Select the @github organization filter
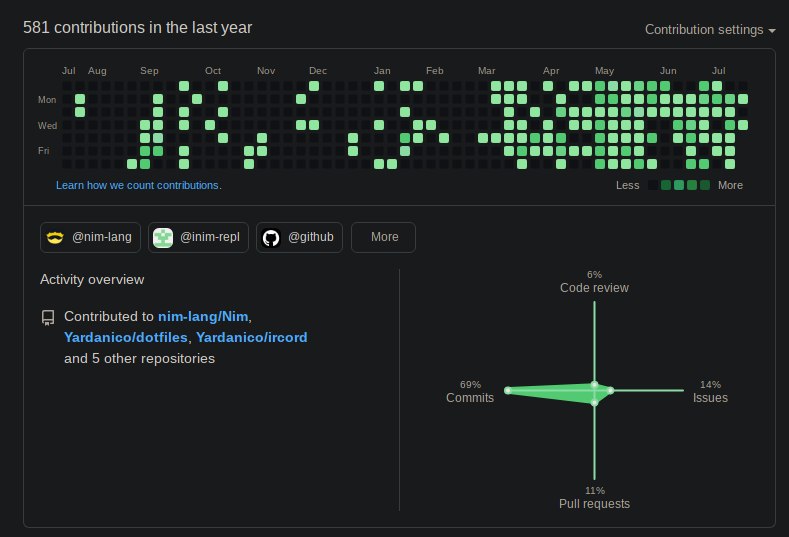Viewport: 789px width, 537px height. [x=299, y=237]
